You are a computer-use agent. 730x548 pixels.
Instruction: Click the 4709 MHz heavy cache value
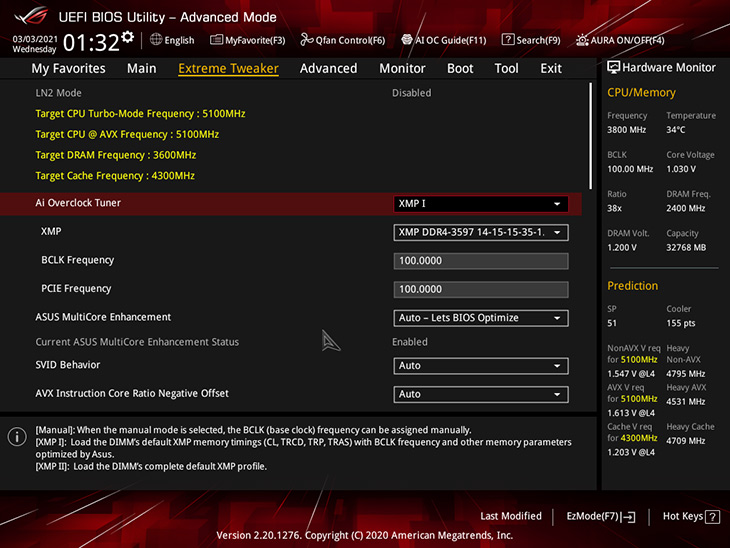pyautogui.click(x=685, y=441)
